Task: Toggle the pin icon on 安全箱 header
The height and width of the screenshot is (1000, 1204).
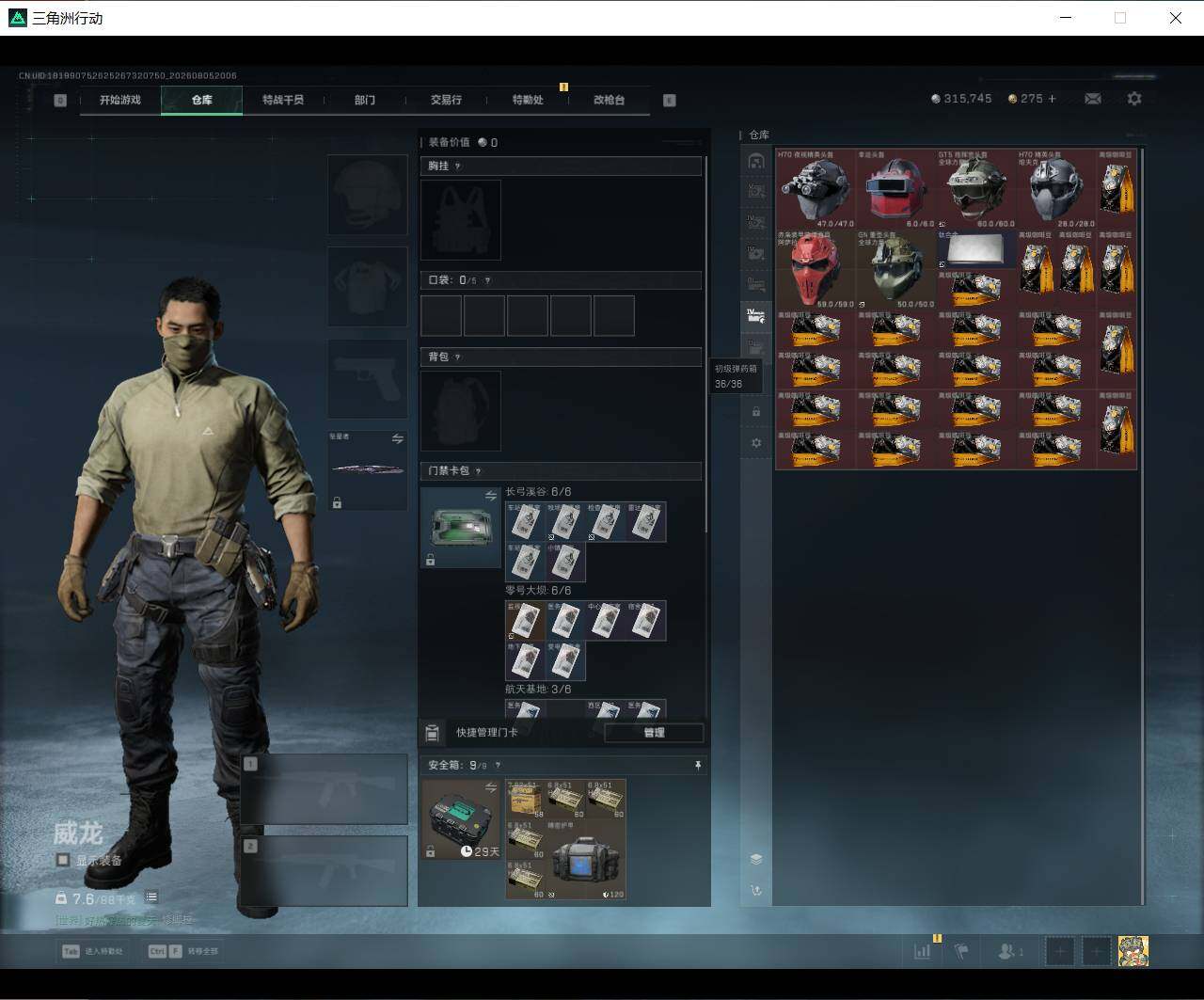Action: coord(698,766)
